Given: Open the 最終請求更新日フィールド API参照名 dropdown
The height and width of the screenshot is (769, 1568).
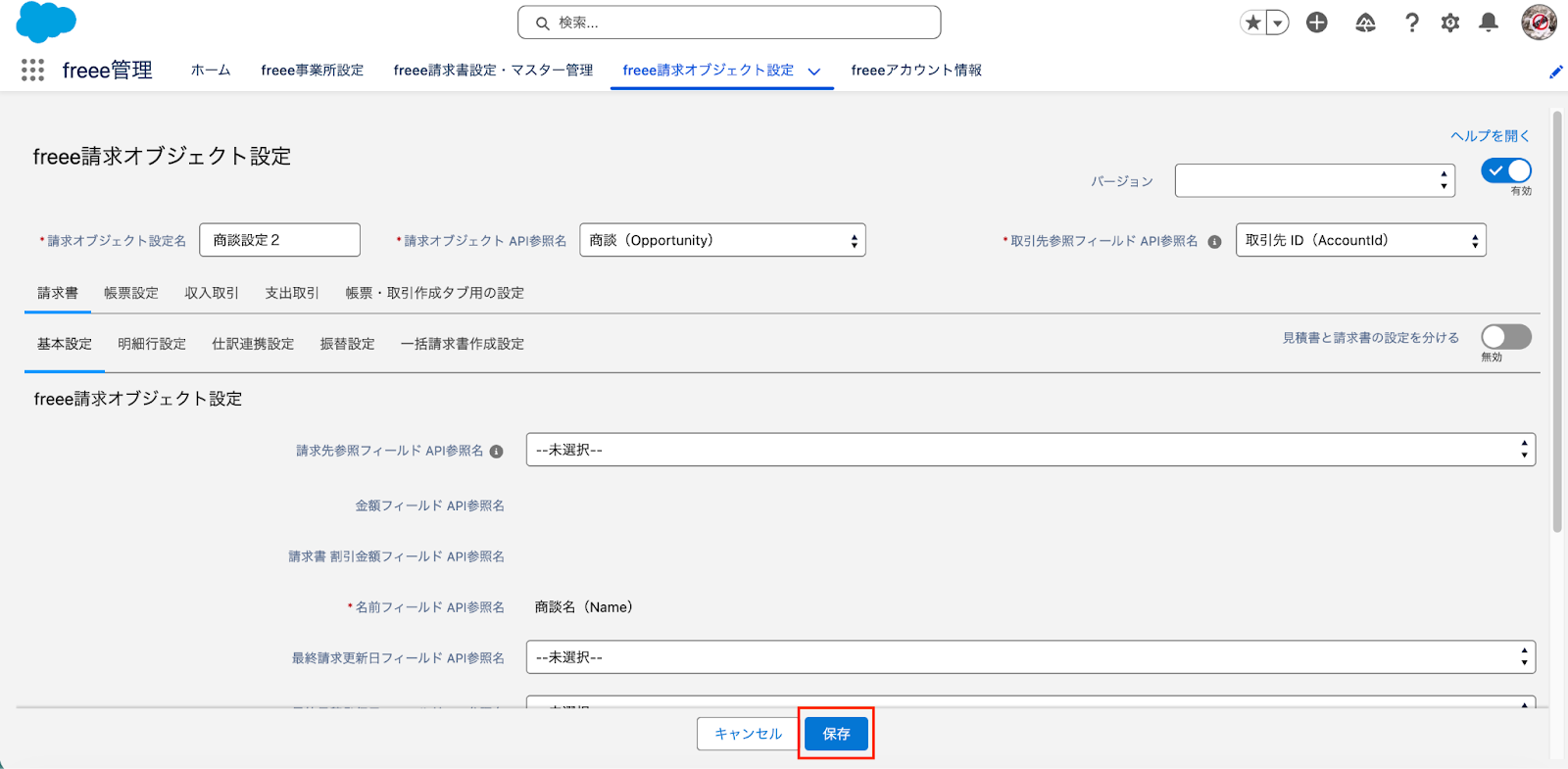Looking at the screenshot, I should (x=1031, y=657).
